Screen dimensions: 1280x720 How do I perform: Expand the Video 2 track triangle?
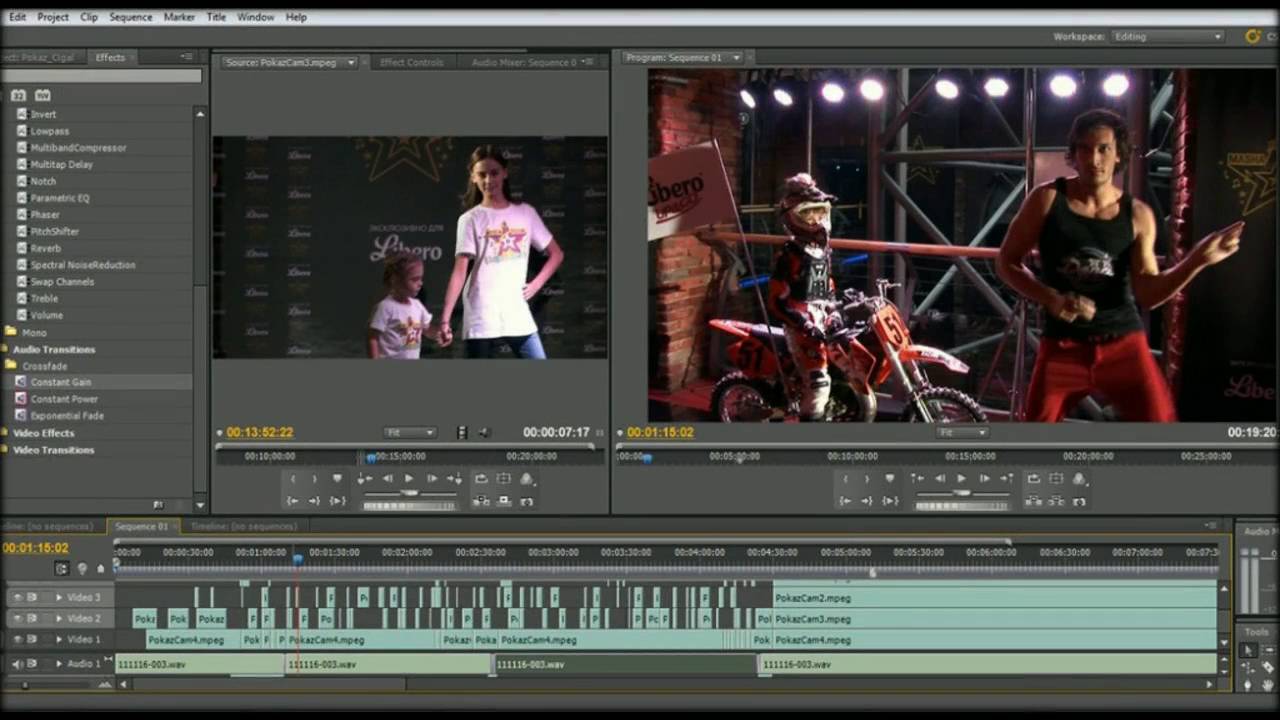59,618
